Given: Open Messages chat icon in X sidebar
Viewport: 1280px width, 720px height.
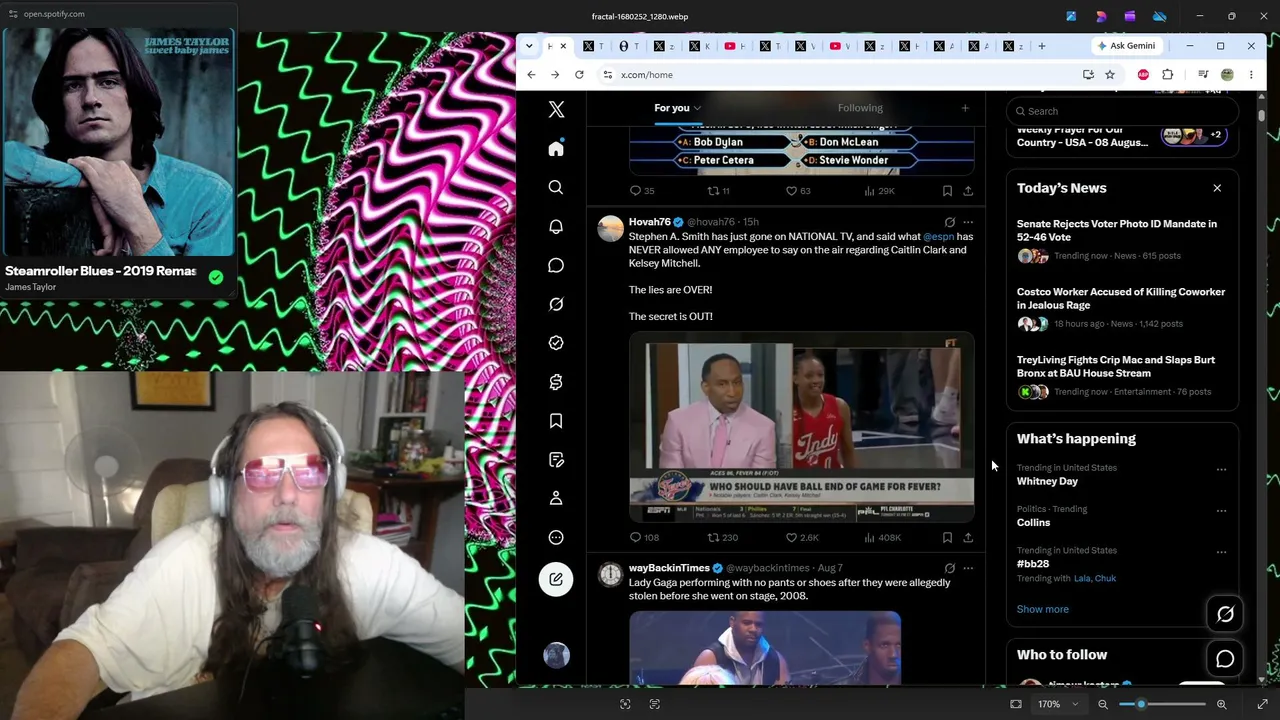Looking at the screenshot, I should (x=556, y=266).
